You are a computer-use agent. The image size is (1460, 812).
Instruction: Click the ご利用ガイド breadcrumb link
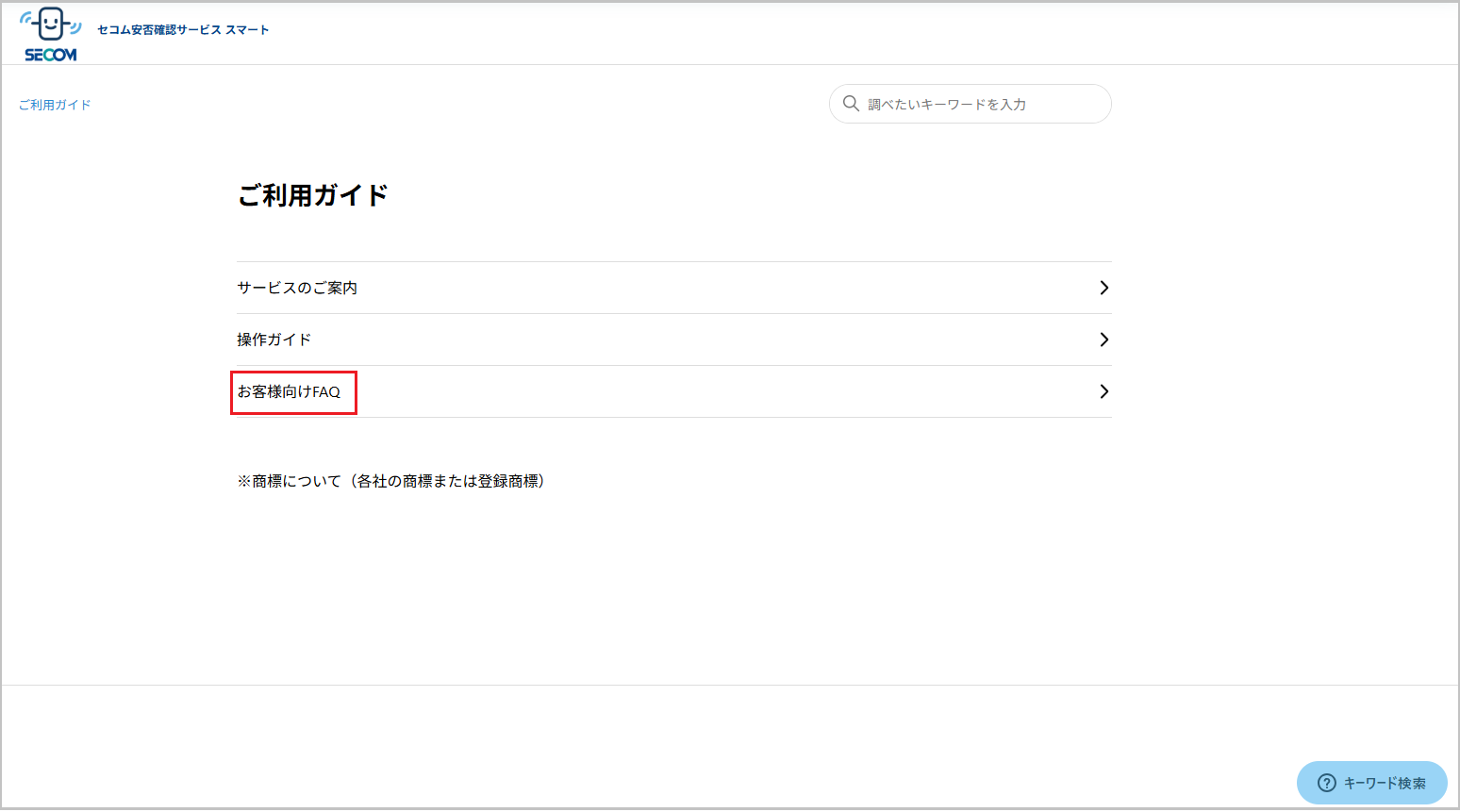pyautogui.click(x=55, y=105)
